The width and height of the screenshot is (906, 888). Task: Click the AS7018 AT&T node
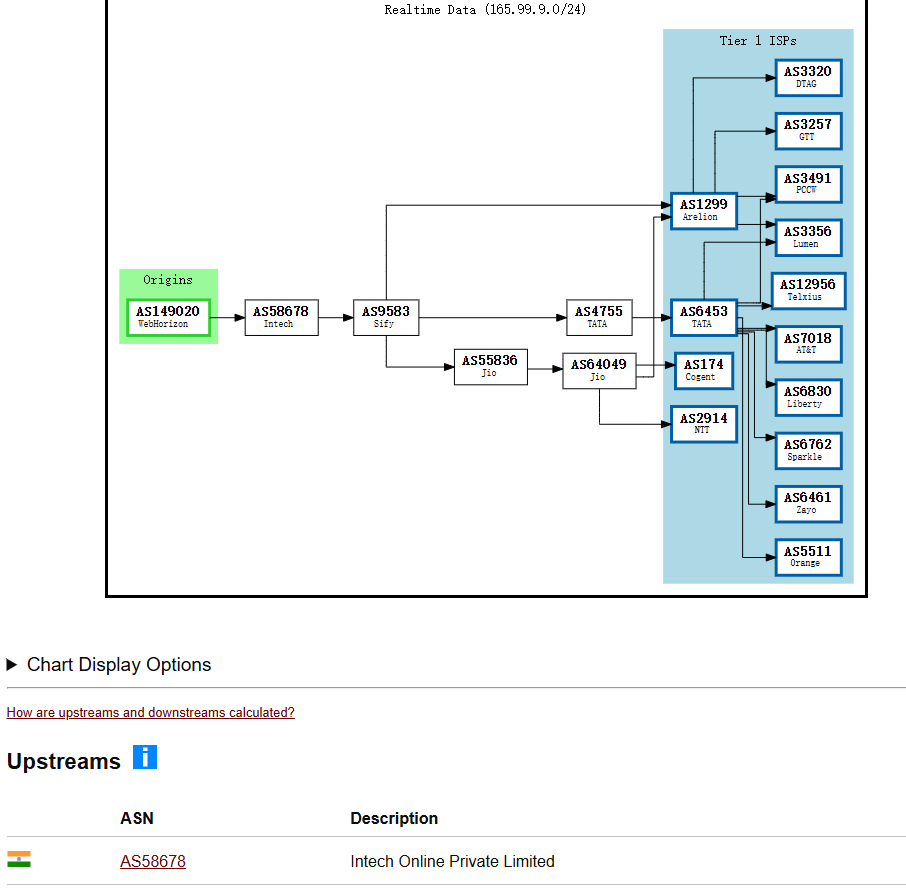pos(808,344)
